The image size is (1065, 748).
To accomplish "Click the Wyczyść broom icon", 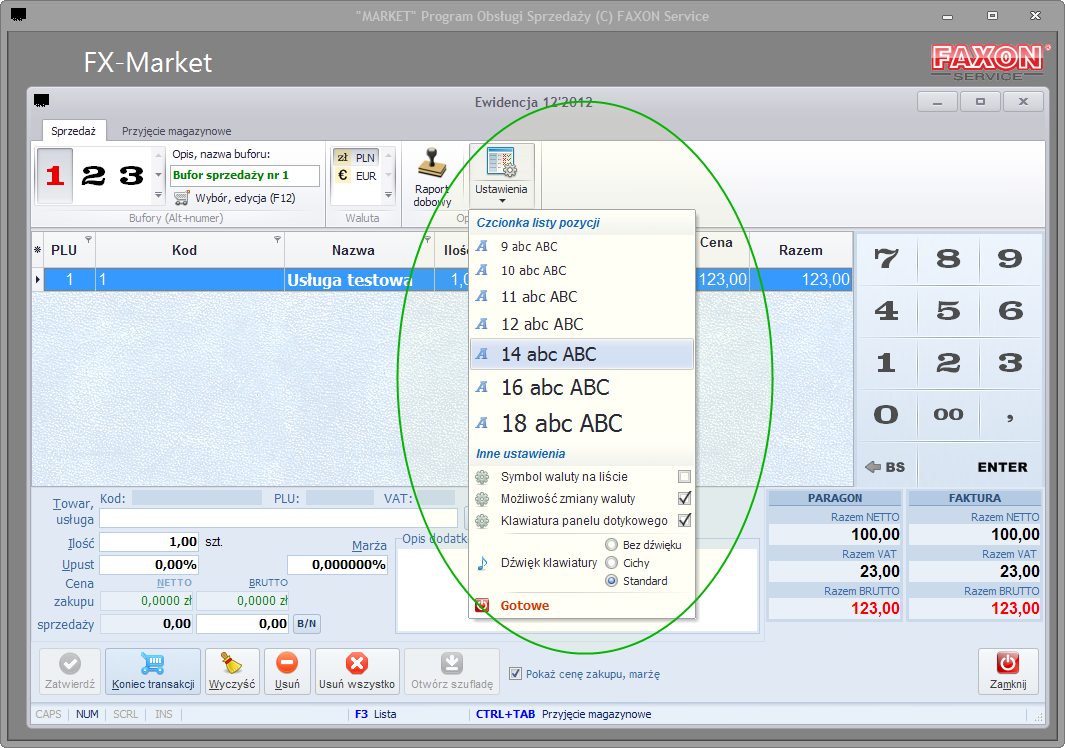I will (x=232, y=663).
